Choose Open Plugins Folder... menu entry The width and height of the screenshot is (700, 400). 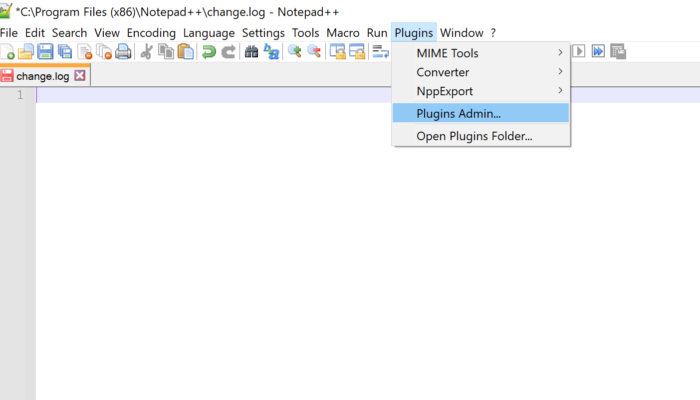(x=474, y=136)
